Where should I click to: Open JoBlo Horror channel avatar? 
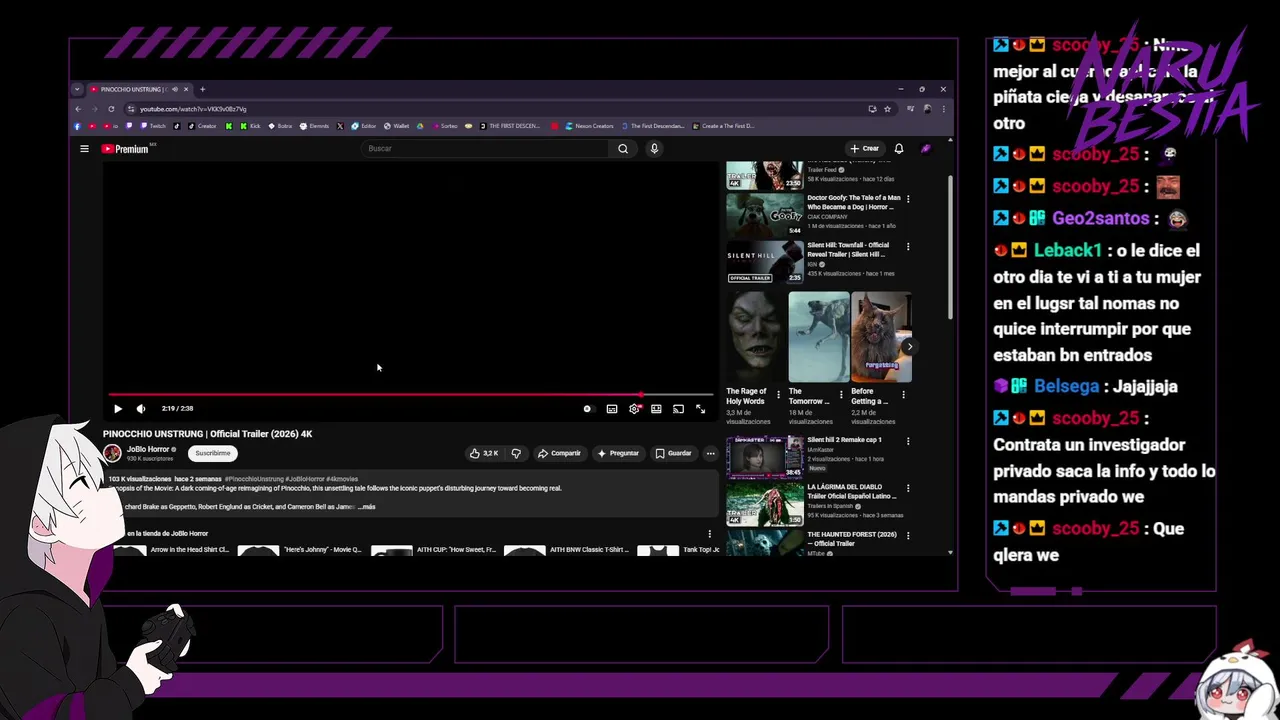pos(112,453)
